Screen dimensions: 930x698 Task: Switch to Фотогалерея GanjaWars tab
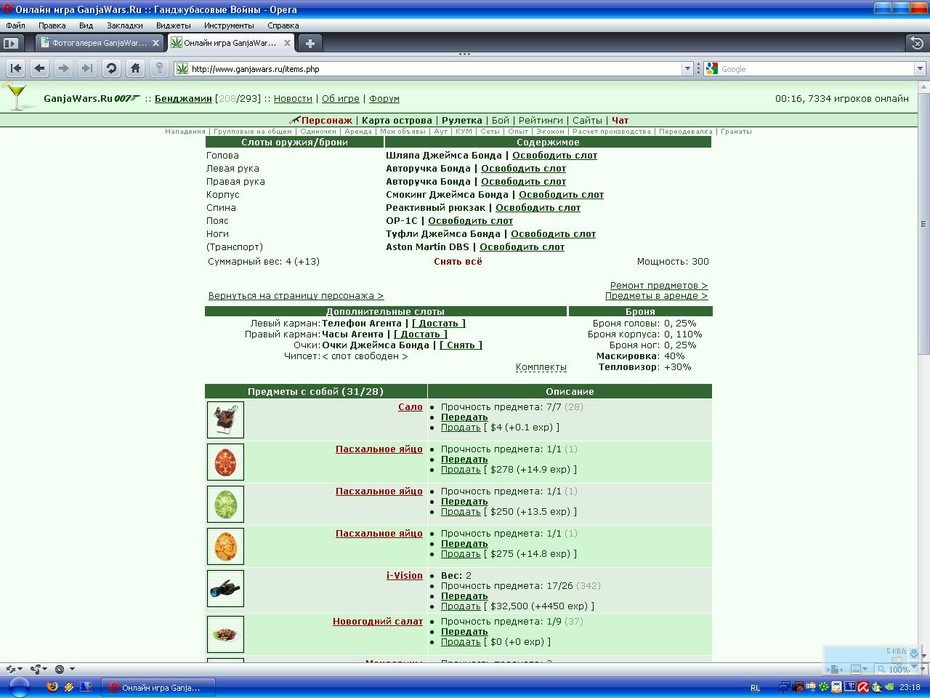(x=99, y=43)
